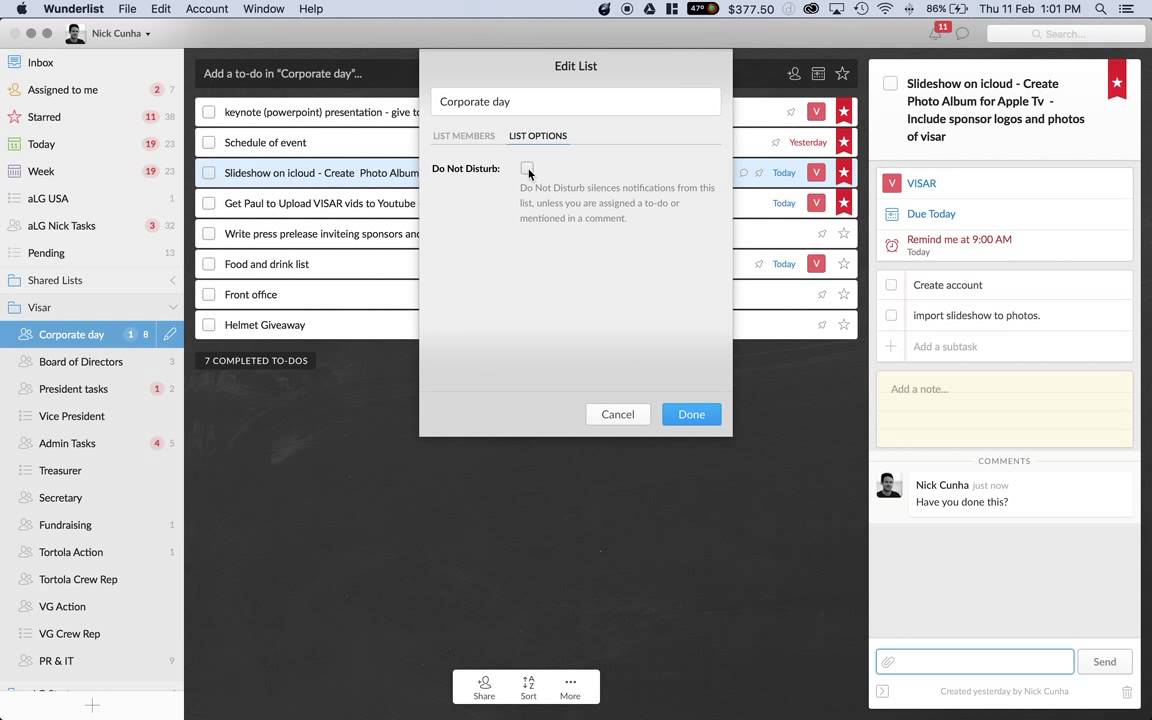The image size is (1152, 720).
Task: Check off the Helmet Giveaway to-do
Action: (209, 325)
